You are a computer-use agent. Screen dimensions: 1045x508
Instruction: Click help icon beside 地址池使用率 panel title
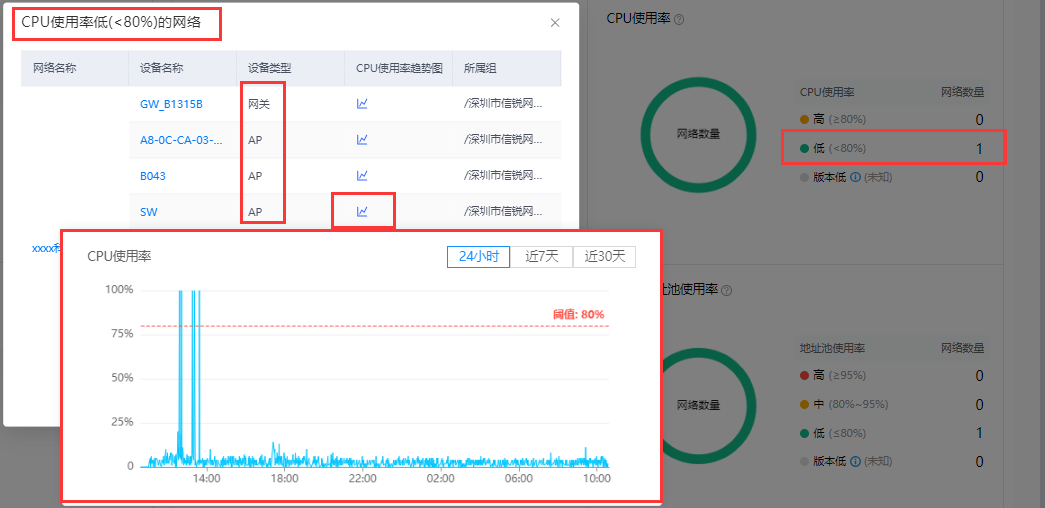pyautogui.click(x=726, y=290)
